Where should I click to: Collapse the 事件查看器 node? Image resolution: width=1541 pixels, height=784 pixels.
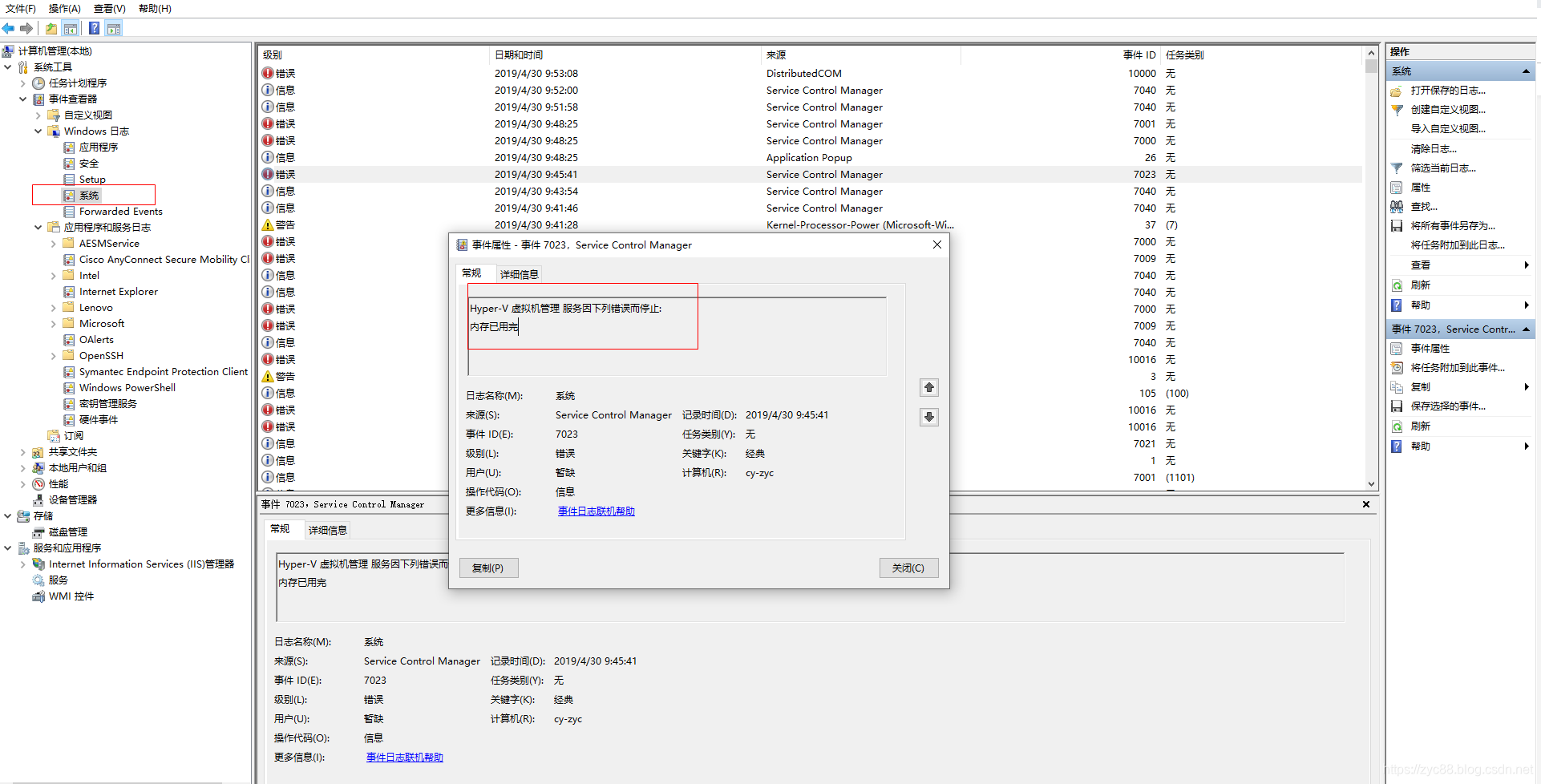[x=22, y=99]
